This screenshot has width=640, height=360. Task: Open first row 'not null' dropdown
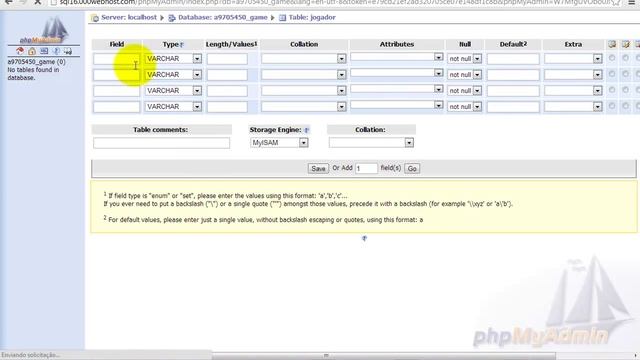click(464, 59)
